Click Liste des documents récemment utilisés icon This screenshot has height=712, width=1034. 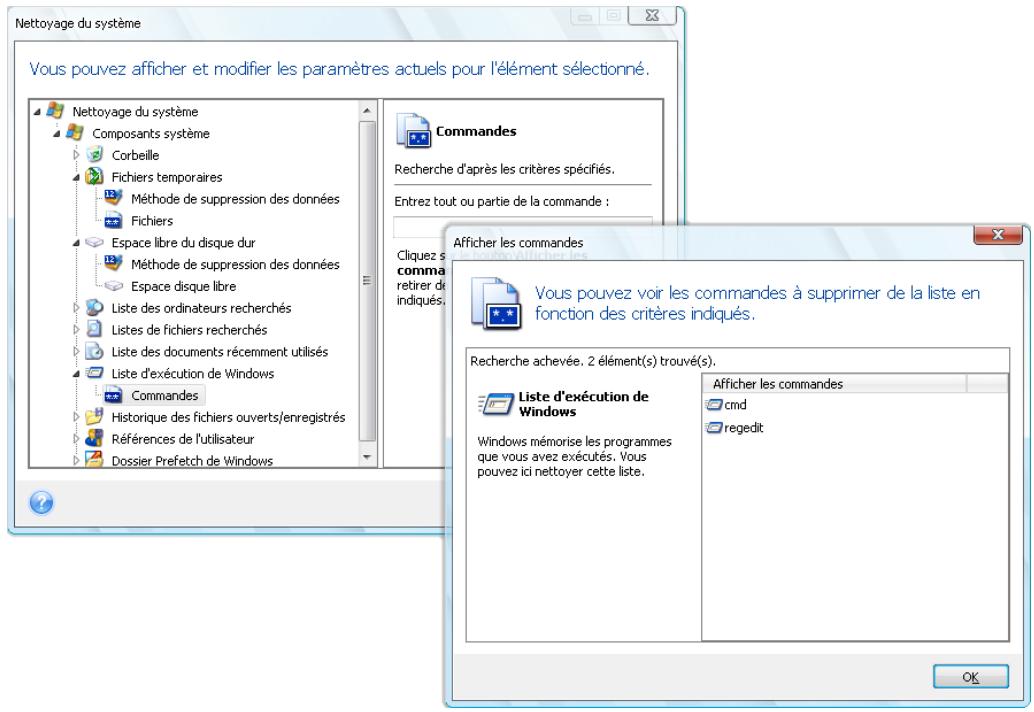pos(94,351)
